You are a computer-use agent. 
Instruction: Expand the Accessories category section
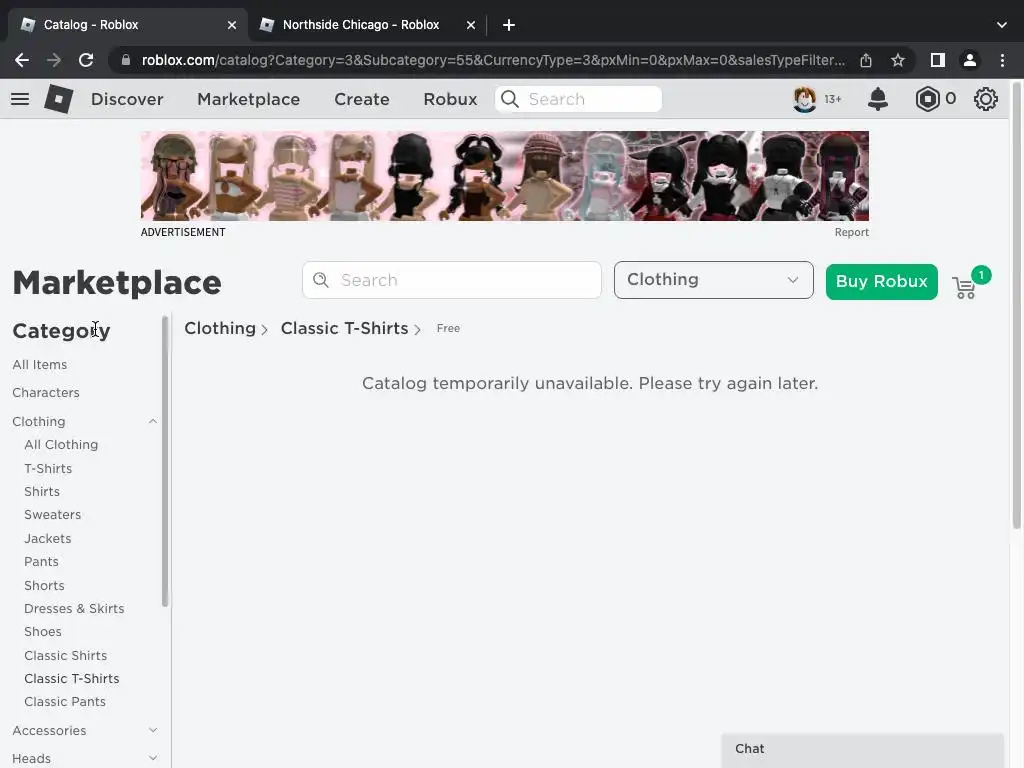[x=153, y=730]
